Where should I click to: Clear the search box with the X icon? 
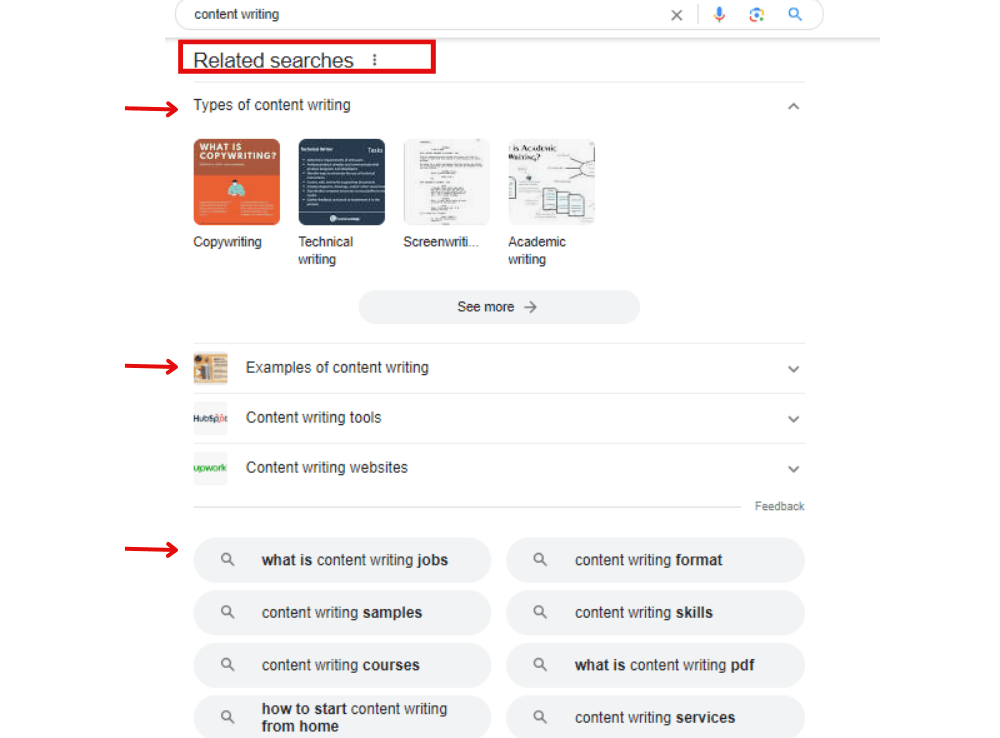point(677,15)
